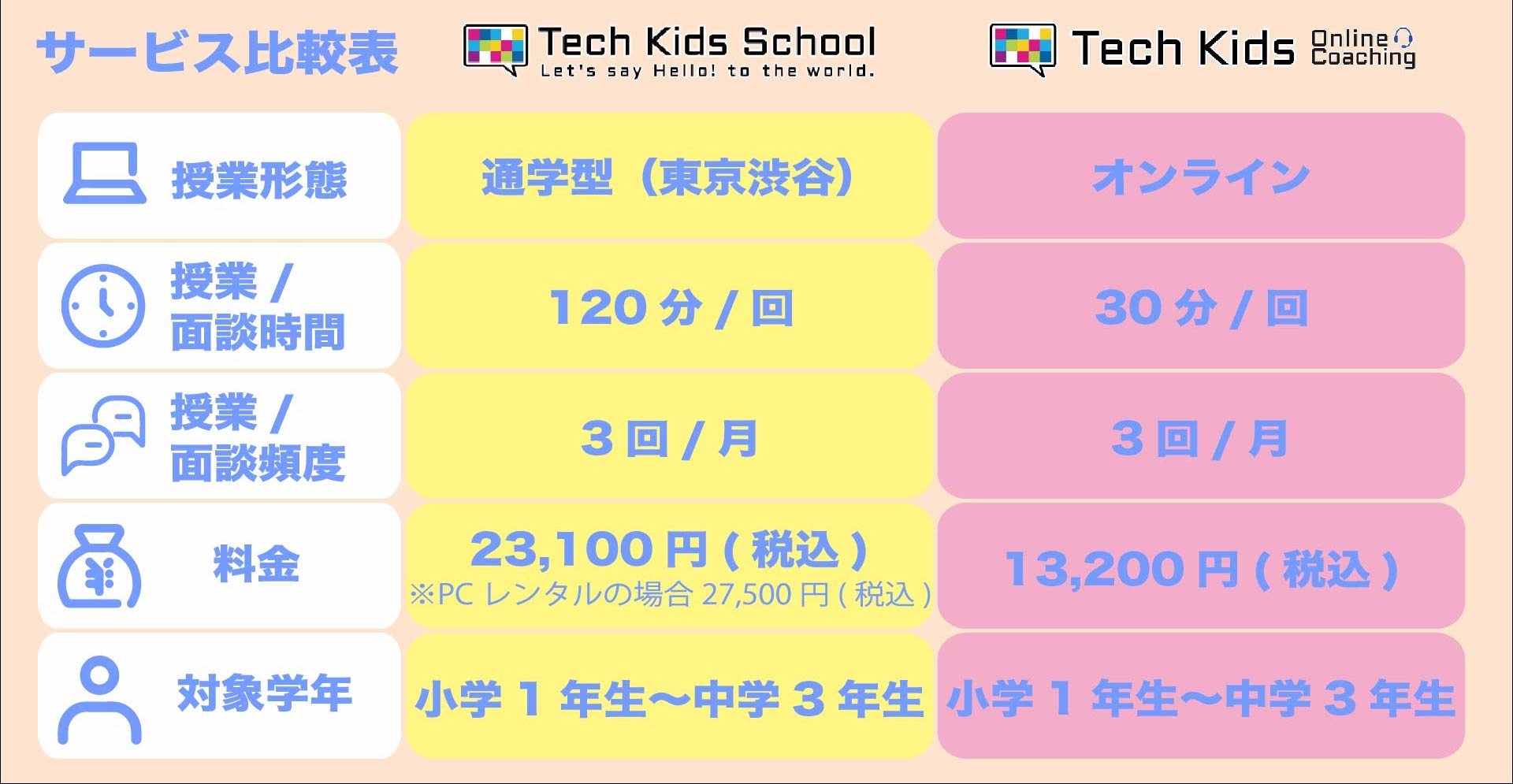Click the headset icon near Online Coaching
Viewport: 1513px width, 784px height.
[x=1403, y=37]
